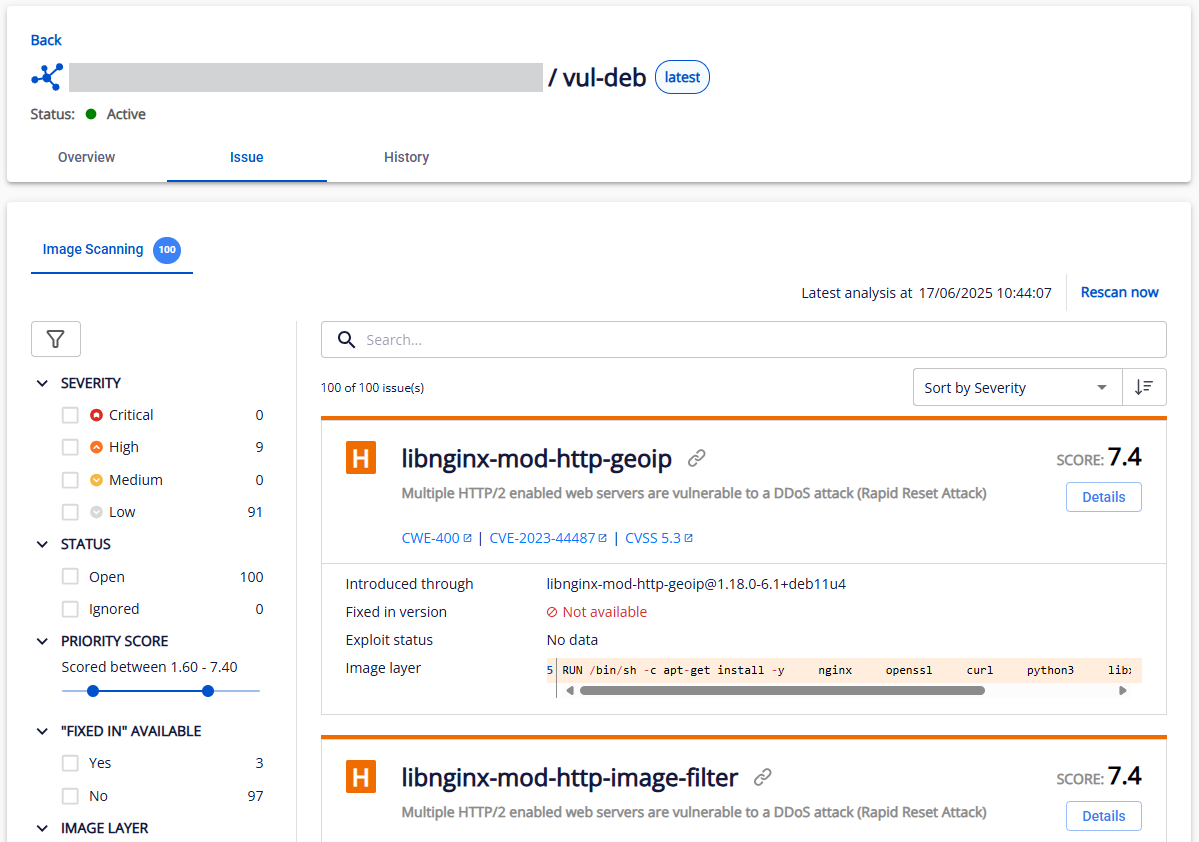This screenshot has height=842, width=1199.
Task: Open the CVE-2023-44487 link
Action: [x=548, y=538]
